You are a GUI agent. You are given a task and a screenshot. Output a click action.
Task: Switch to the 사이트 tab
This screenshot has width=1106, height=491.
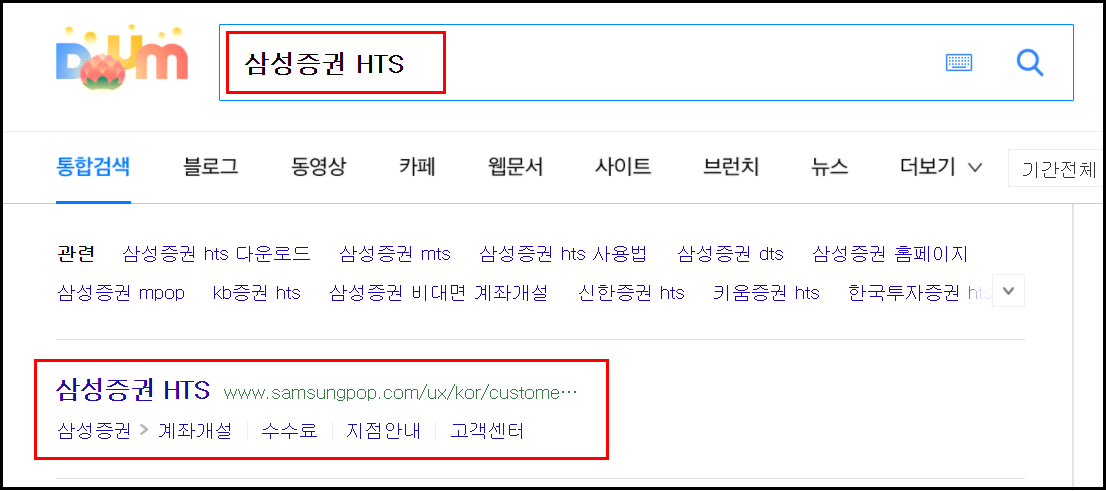pos(623,167)
